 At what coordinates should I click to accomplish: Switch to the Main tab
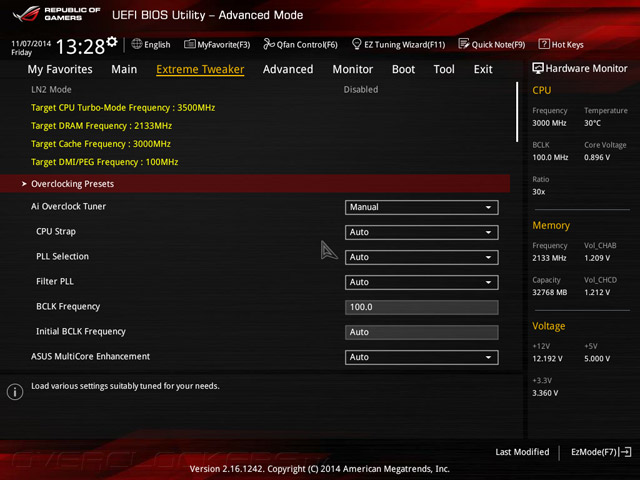tap(124, 69)
